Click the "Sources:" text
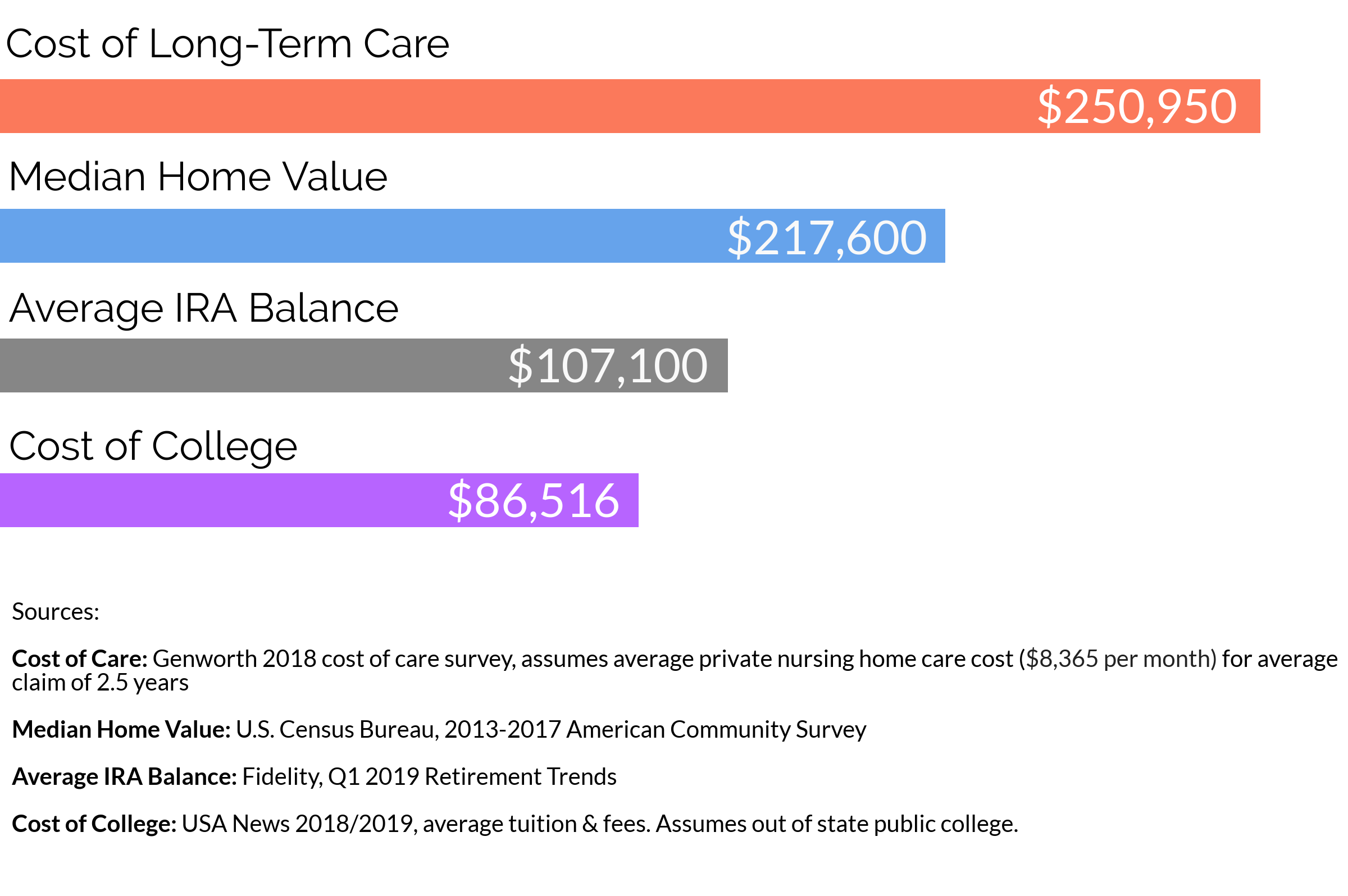 [x=56, y=612]
